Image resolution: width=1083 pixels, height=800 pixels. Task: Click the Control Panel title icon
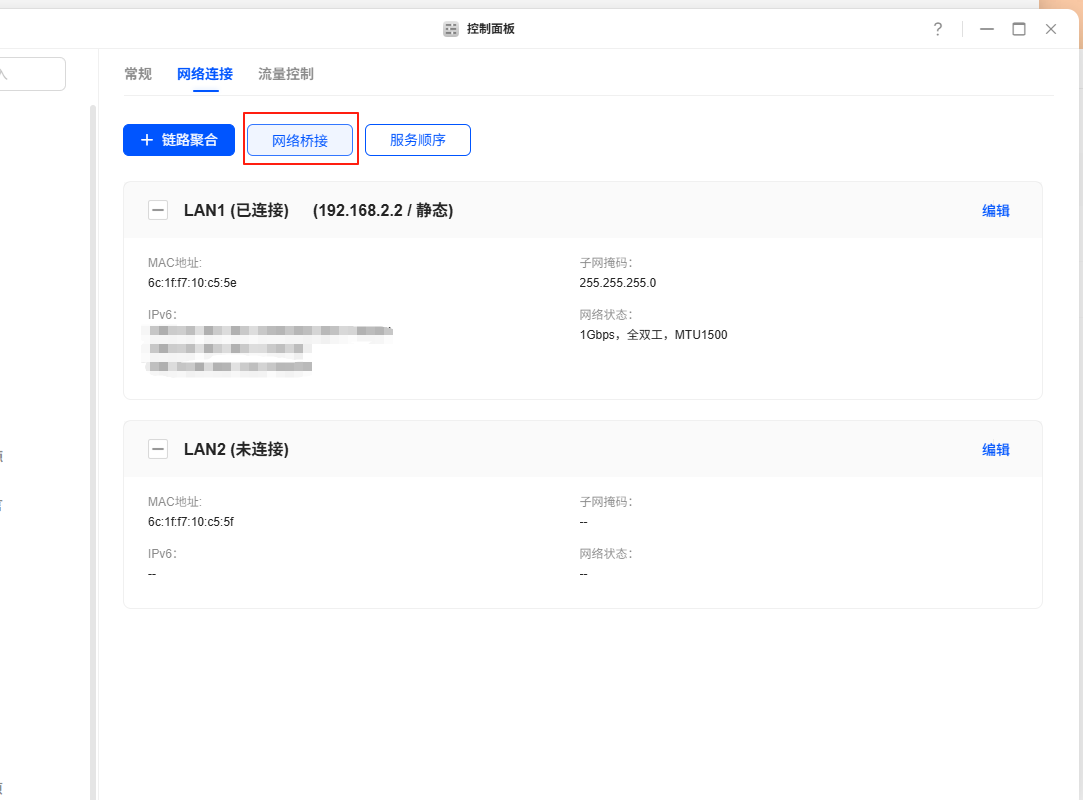(x=451, y=29)
